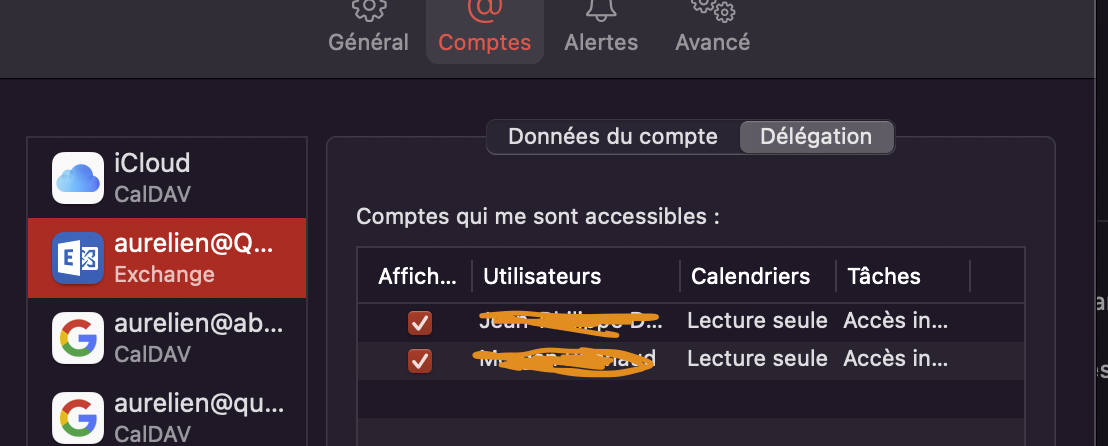Open first delegate's Accès in… tasks permission
Screen dimensions: 1108x446
[x=895, y=321]
